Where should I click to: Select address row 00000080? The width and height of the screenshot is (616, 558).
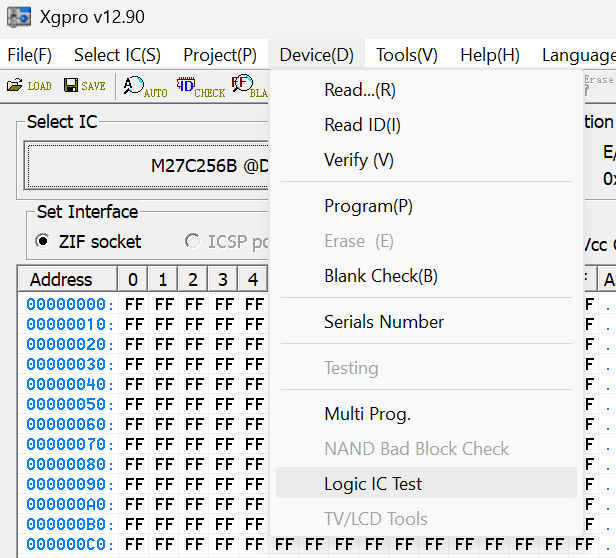[70, 464]
